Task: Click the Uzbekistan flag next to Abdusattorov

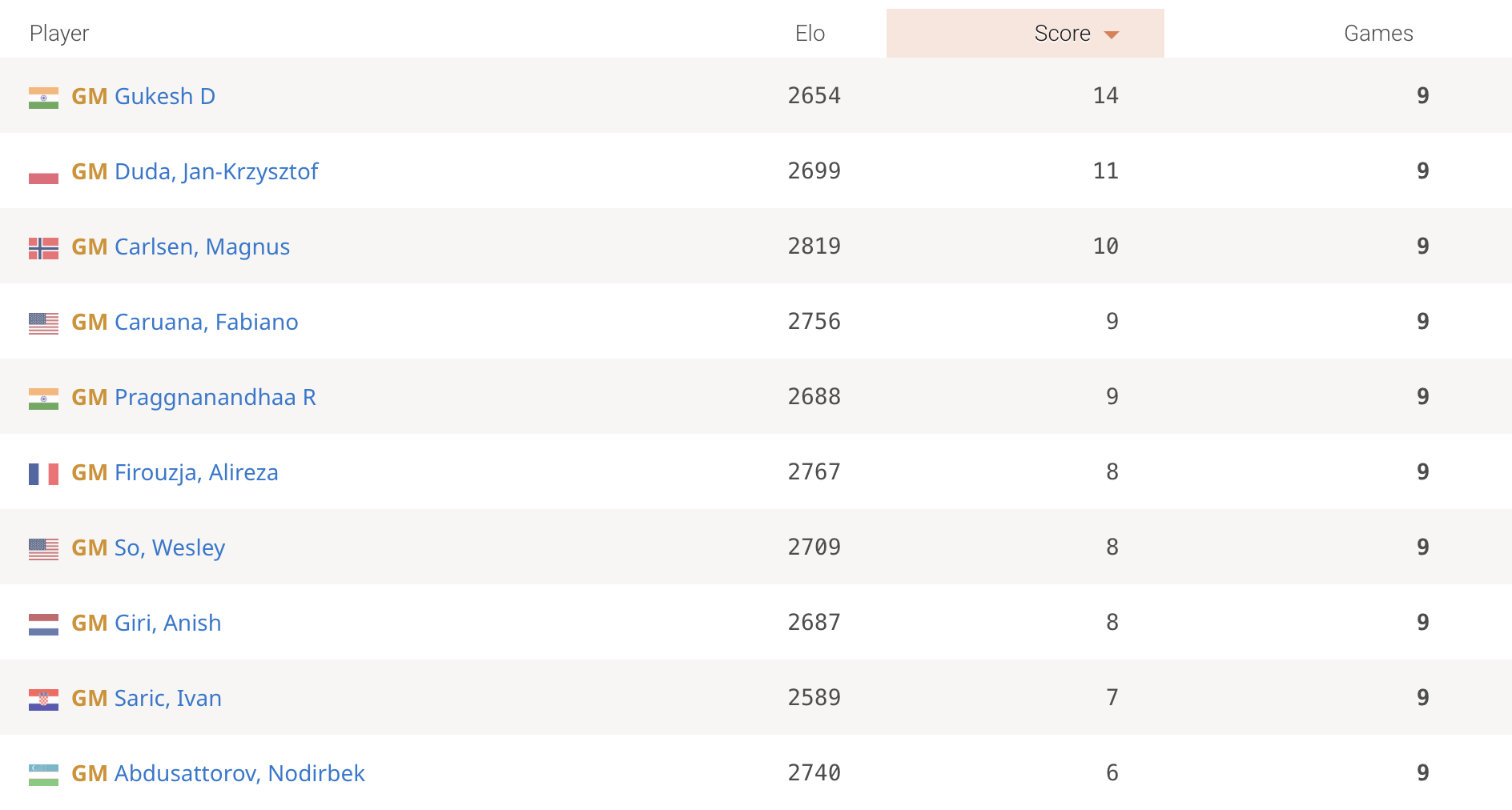Action: coord(43,775)
